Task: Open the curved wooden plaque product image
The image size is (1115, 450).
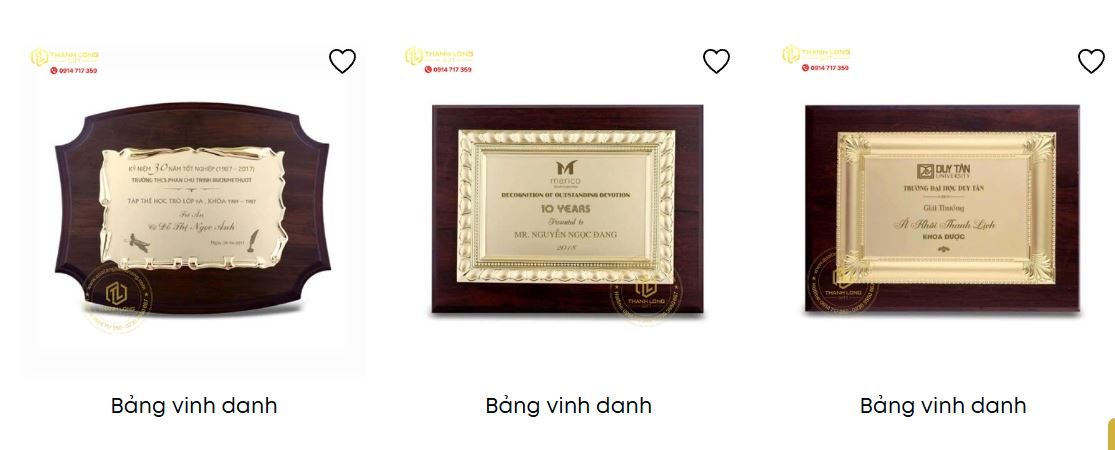Action: point(193,210)
